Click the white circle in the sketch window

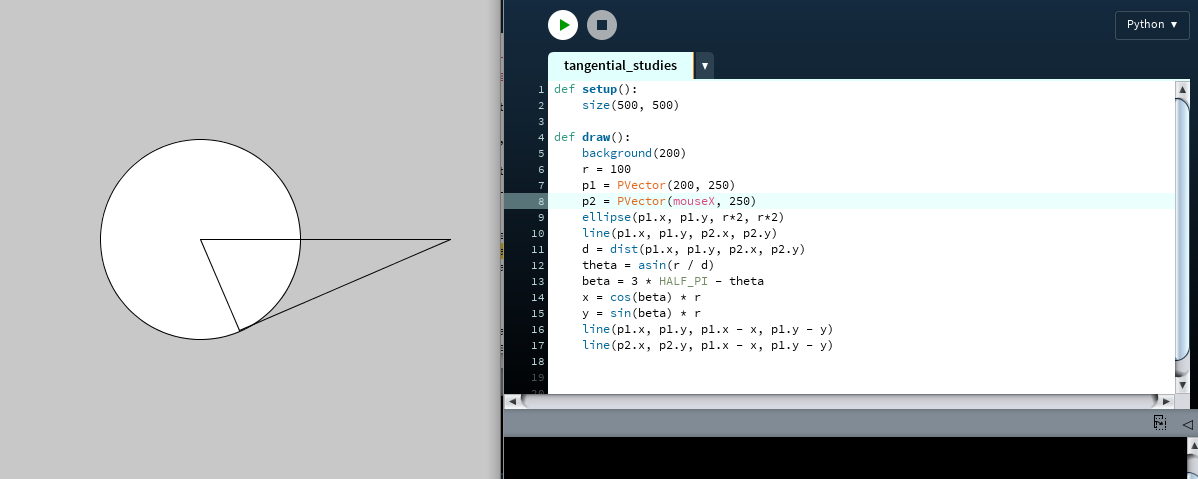click(200, 239)
